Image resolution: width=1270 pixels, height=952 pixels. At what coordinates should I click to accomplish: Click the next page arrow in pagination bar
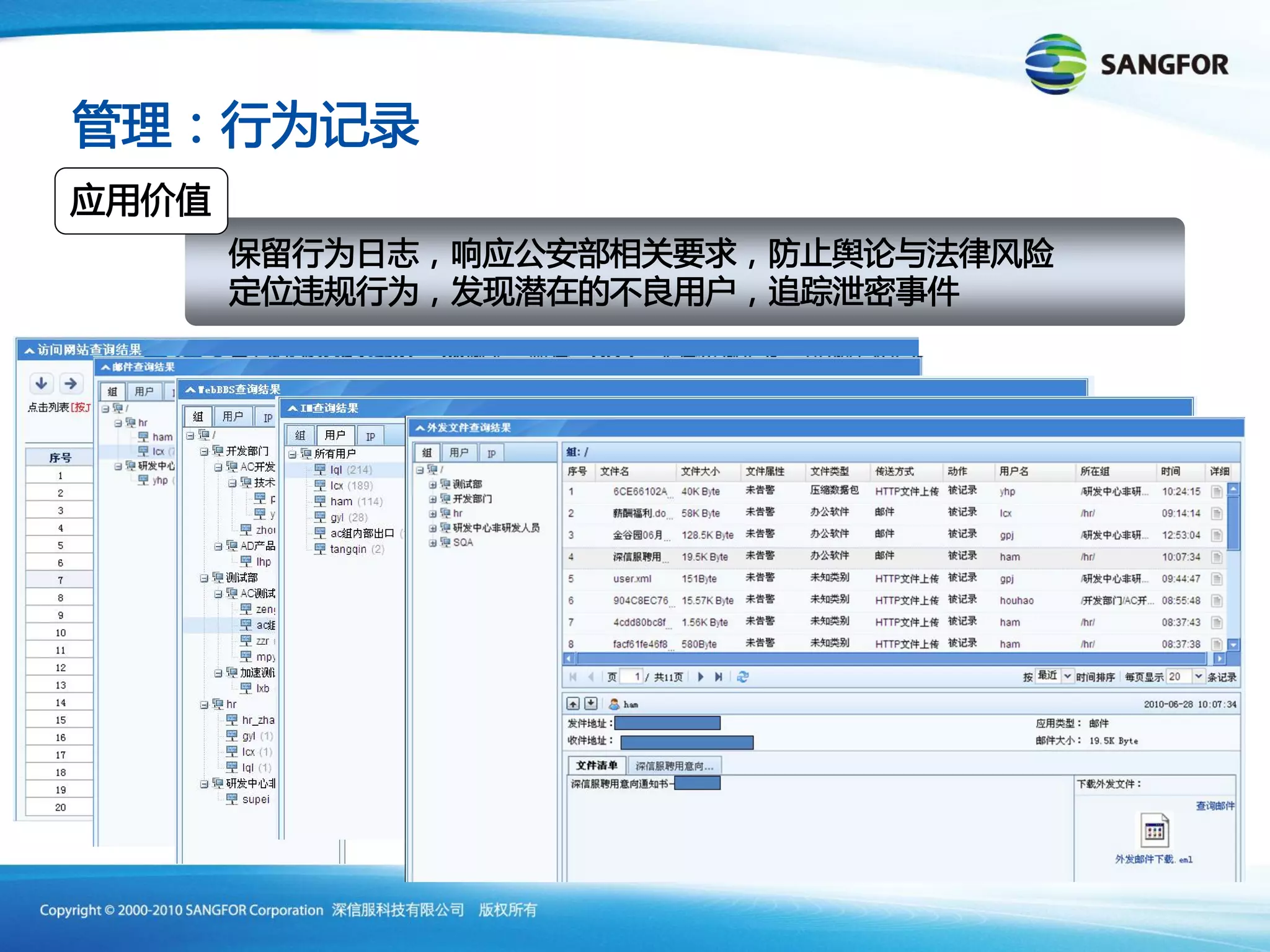[x=700, y=677]
